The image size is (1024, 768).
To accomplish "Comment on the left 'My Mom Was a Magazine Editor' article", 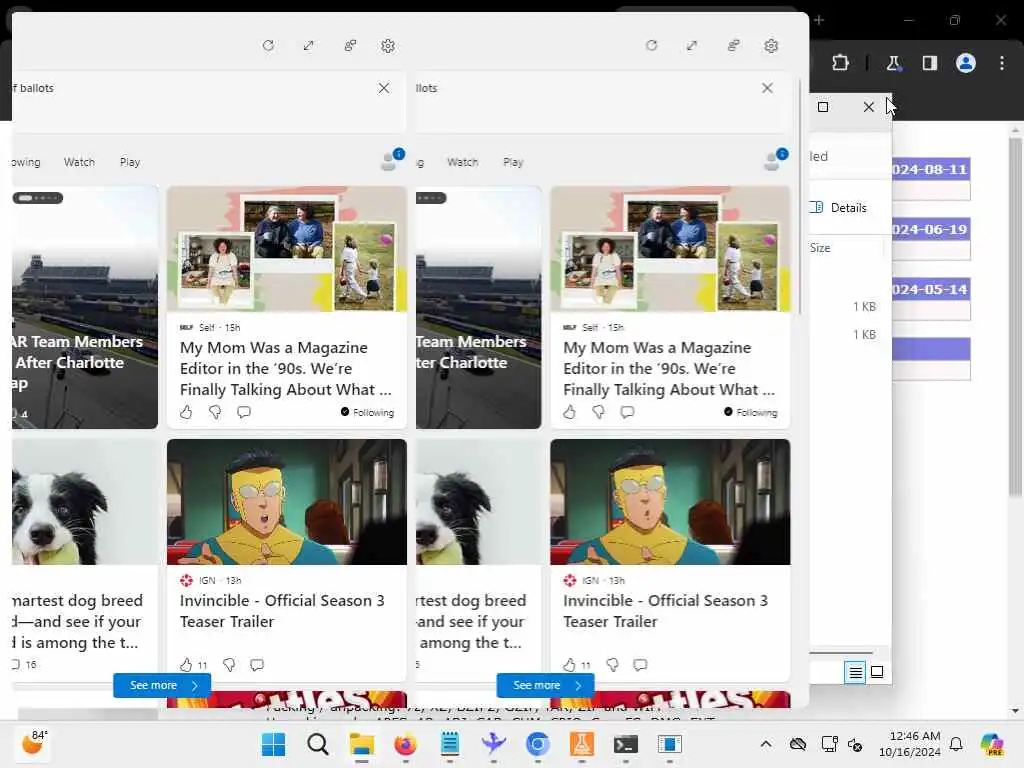I will (x=244, y=412).
